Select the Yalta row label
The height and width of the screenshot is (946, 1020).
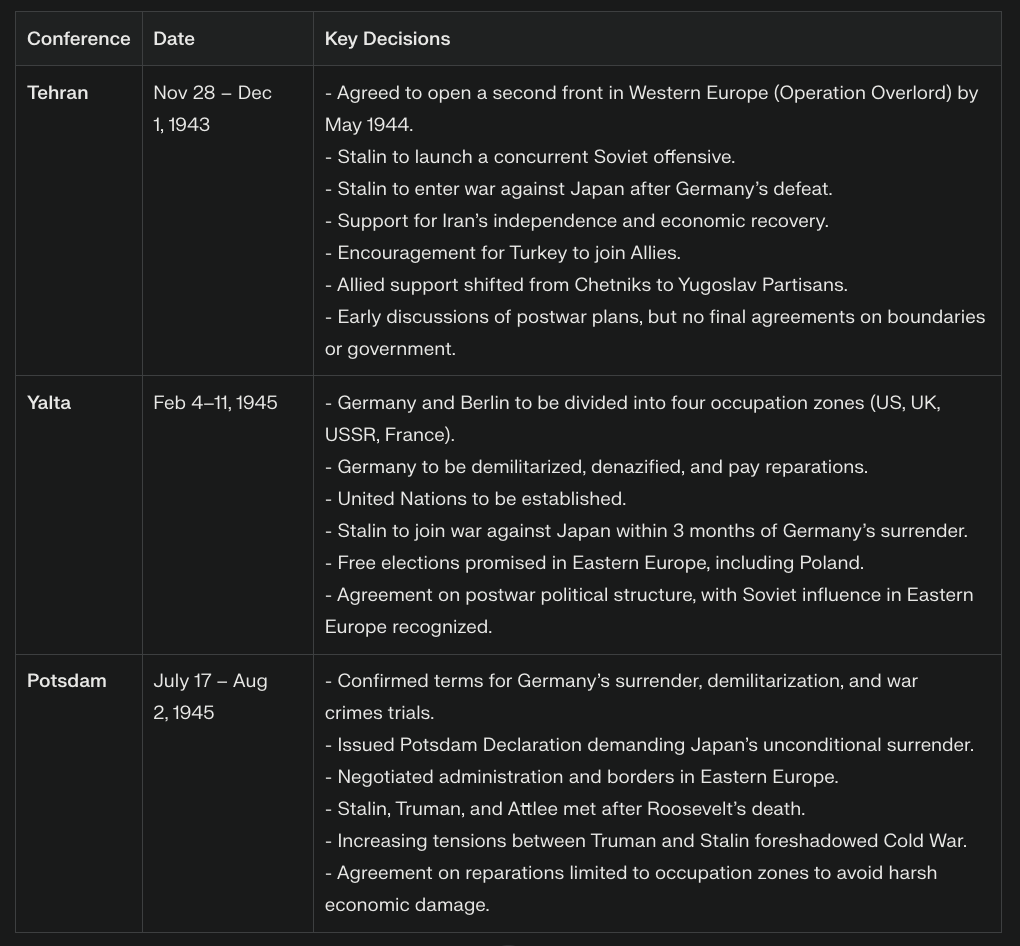coord(49,403)
